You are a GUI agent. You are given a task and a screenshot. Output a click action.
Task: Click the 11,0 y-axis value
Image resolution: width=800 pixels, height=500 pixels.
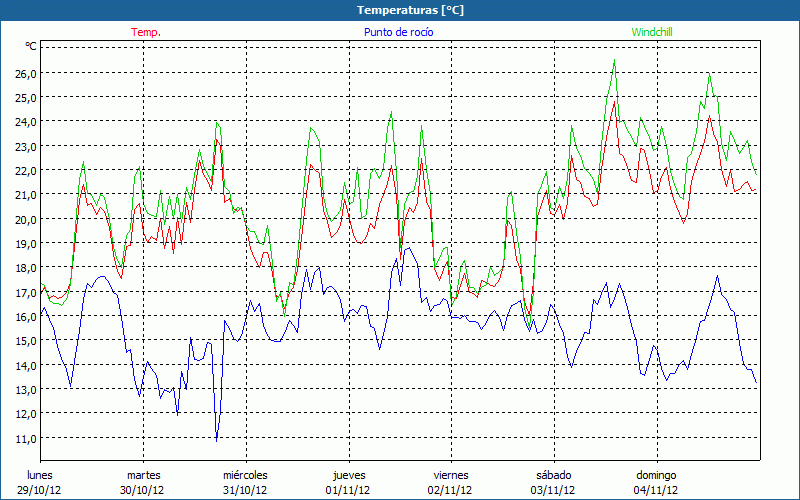point(25,438)
